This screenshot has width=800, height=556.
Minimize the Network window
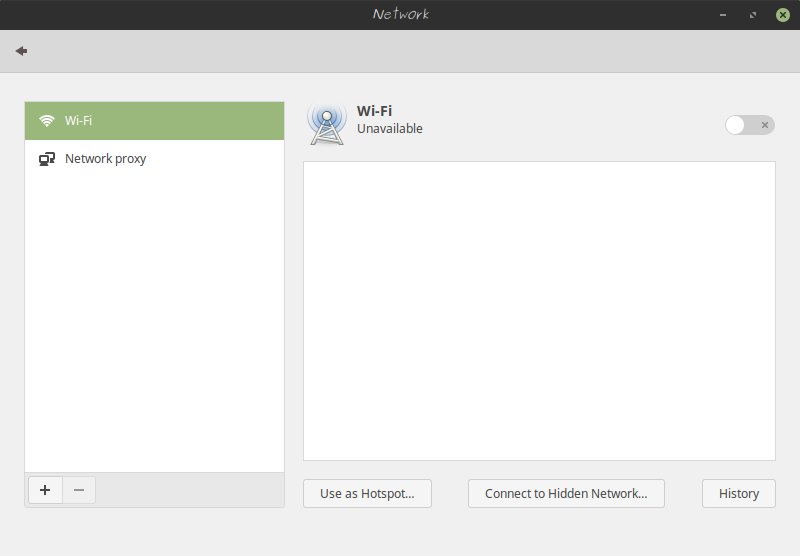pyautogui.click(x=723, y=15)
